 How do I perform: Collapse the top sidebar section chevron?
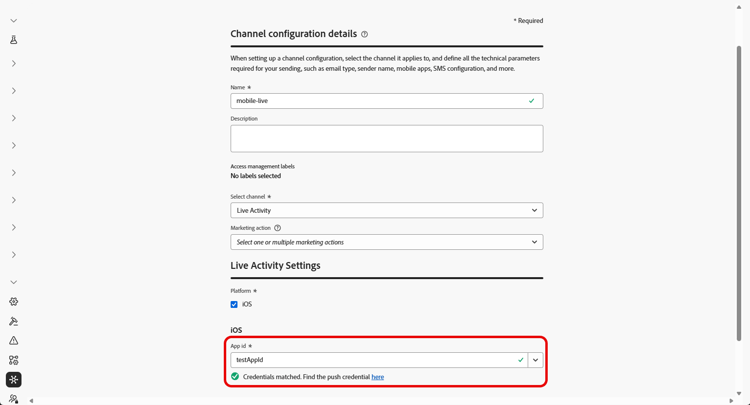coord(14,21)
